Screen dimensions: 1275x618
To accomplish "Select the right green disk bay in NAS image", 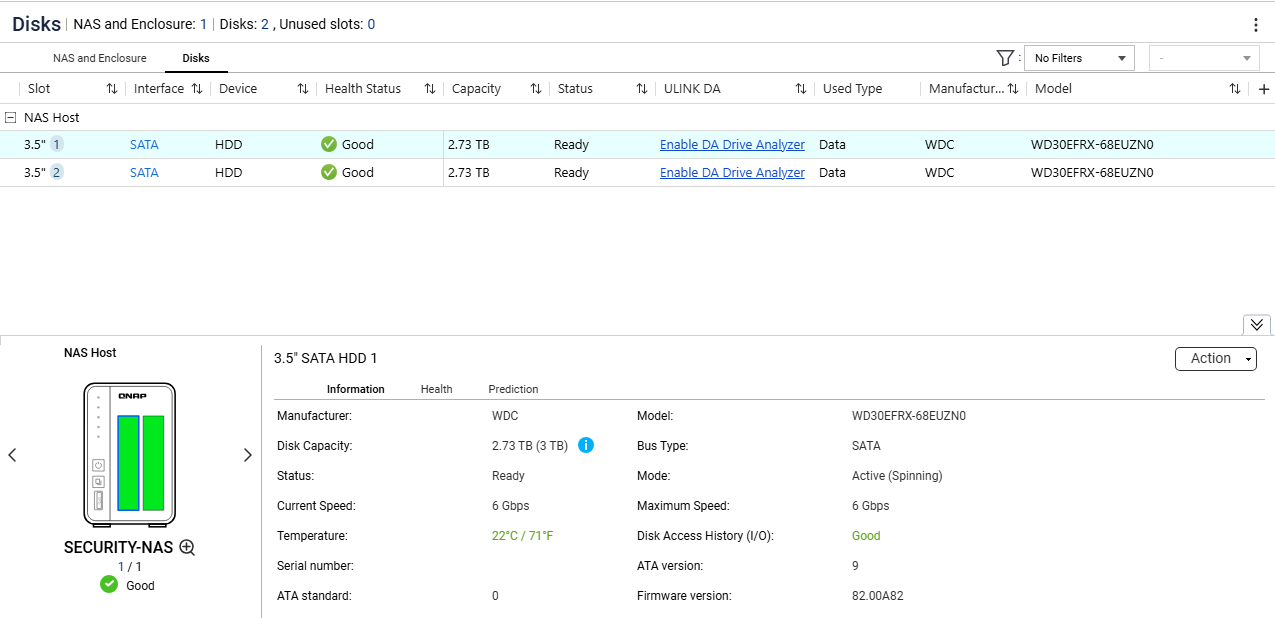I will [x=153, y=463].
